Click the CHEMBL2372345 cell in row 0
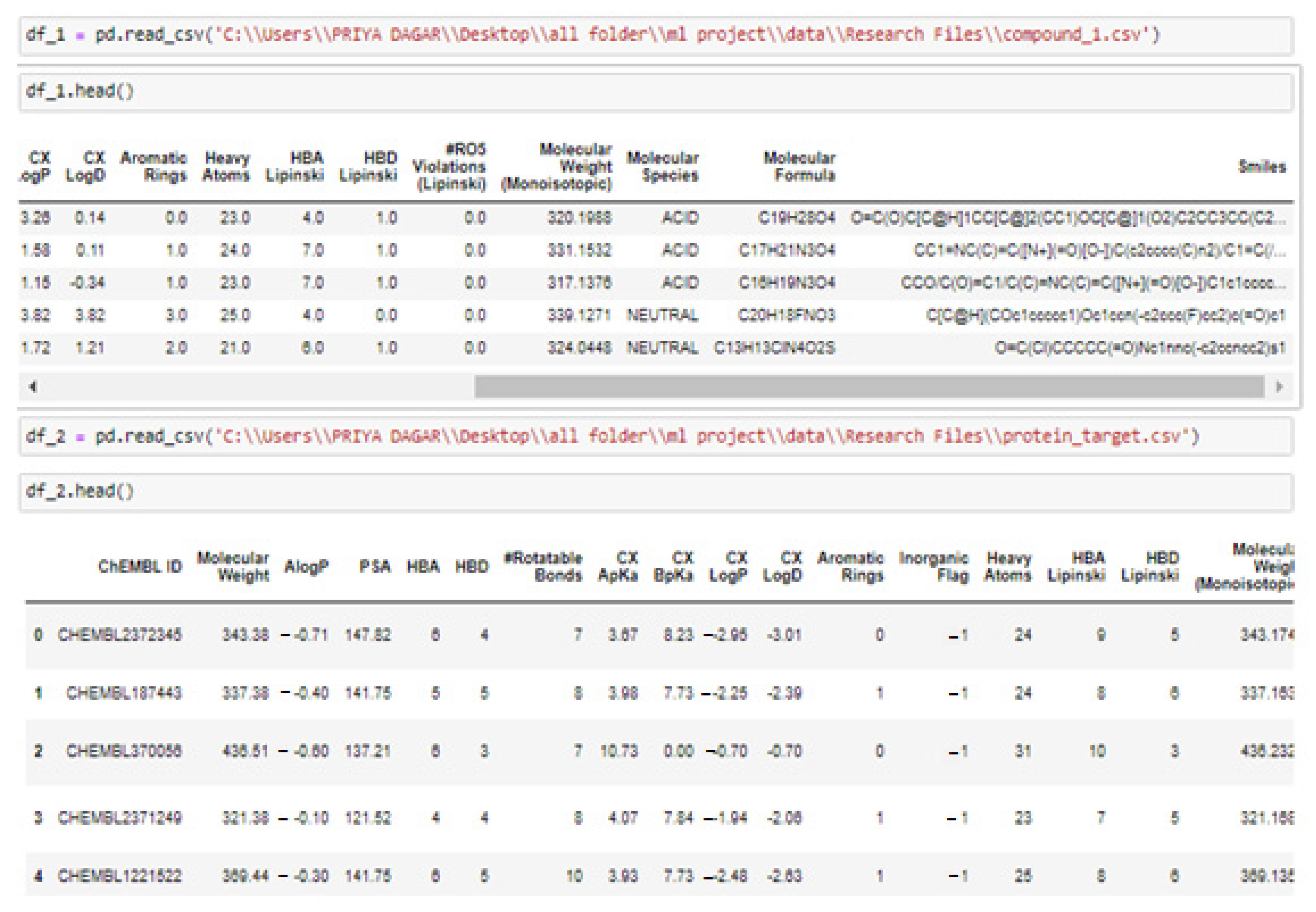 [x=120, y=635]
